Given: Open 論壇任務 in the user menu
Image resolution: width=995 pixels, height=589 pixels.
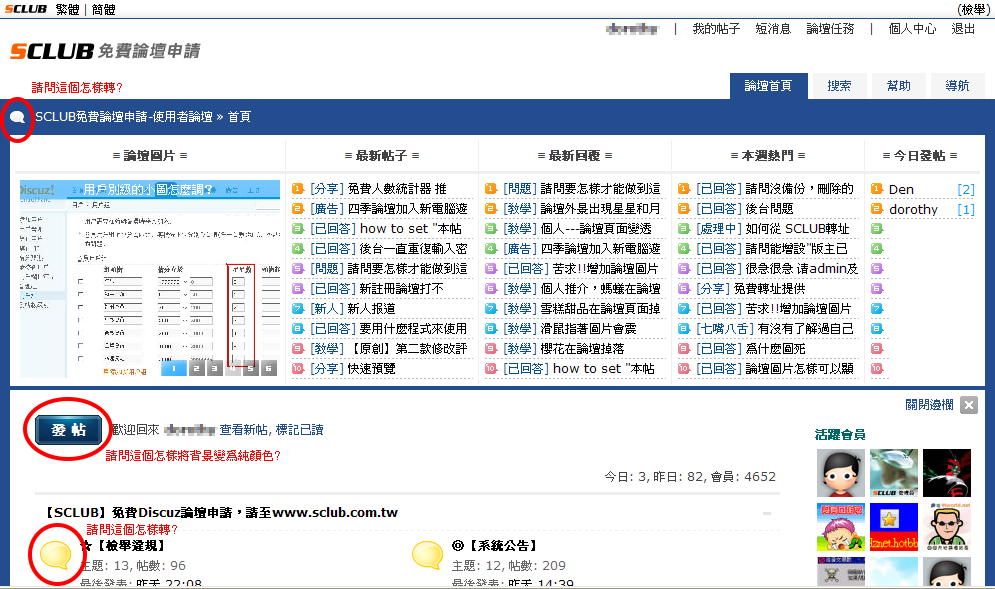Looking at the screenshot, I should (x=831, y=29).
